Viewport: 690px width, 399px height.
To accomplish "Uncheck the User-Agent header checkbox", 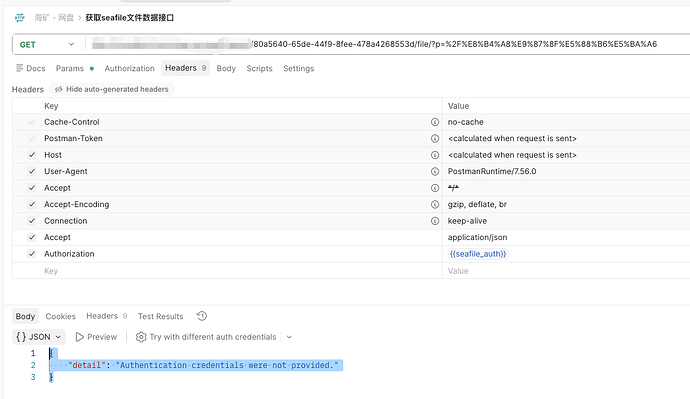I will point(32,171).
